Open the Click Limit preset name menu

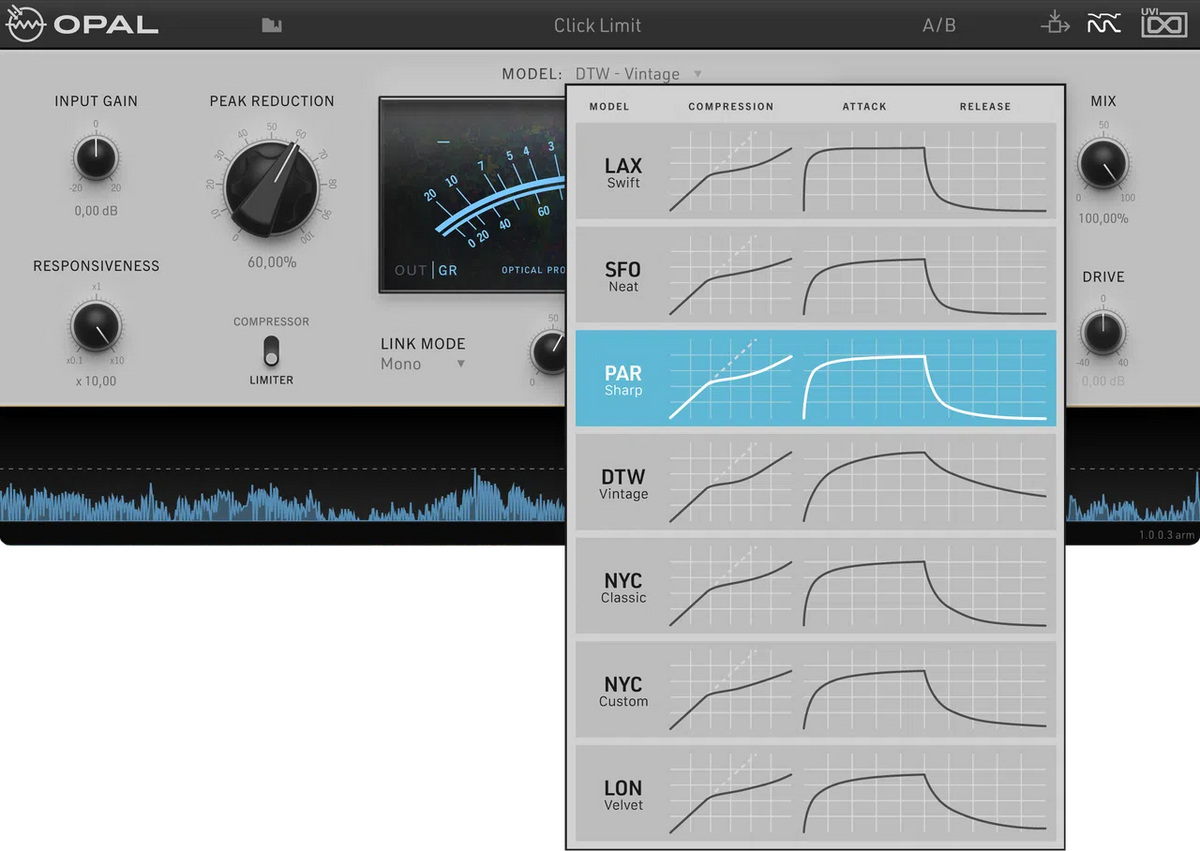click(x=597, y=25)
